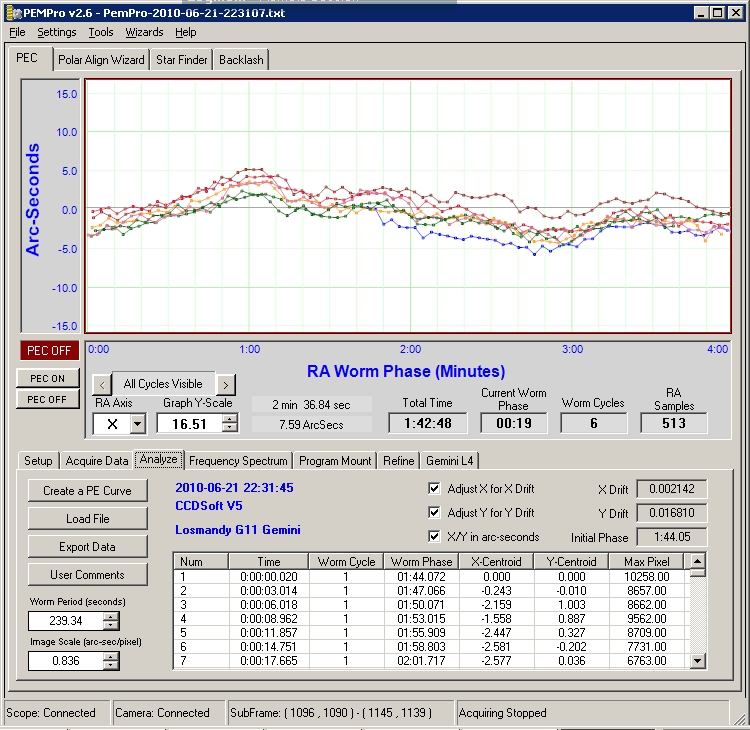Open the Tools menu
750x730 pixels.
coord(100,32)
